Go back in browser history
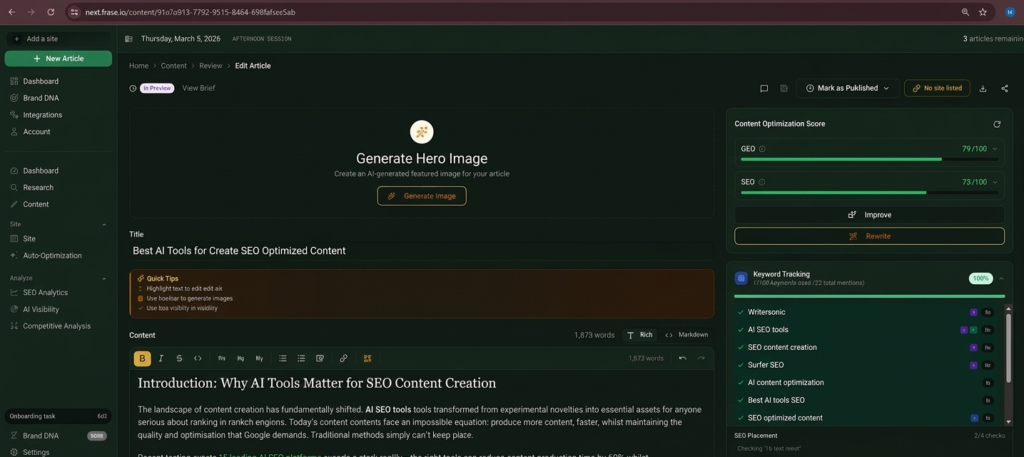This screenshot has height=457, width=1024. (11, 12)
